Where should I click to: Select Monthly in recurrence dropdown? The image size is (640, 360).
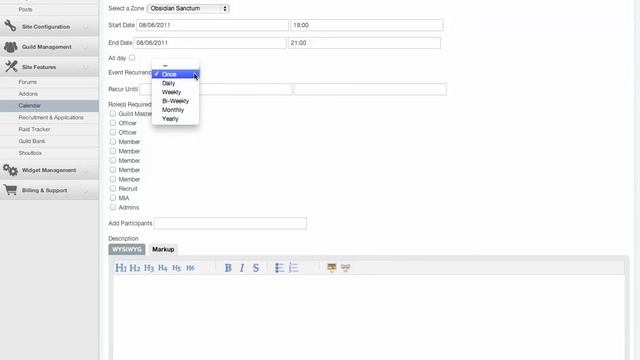(x=176, y=110)
